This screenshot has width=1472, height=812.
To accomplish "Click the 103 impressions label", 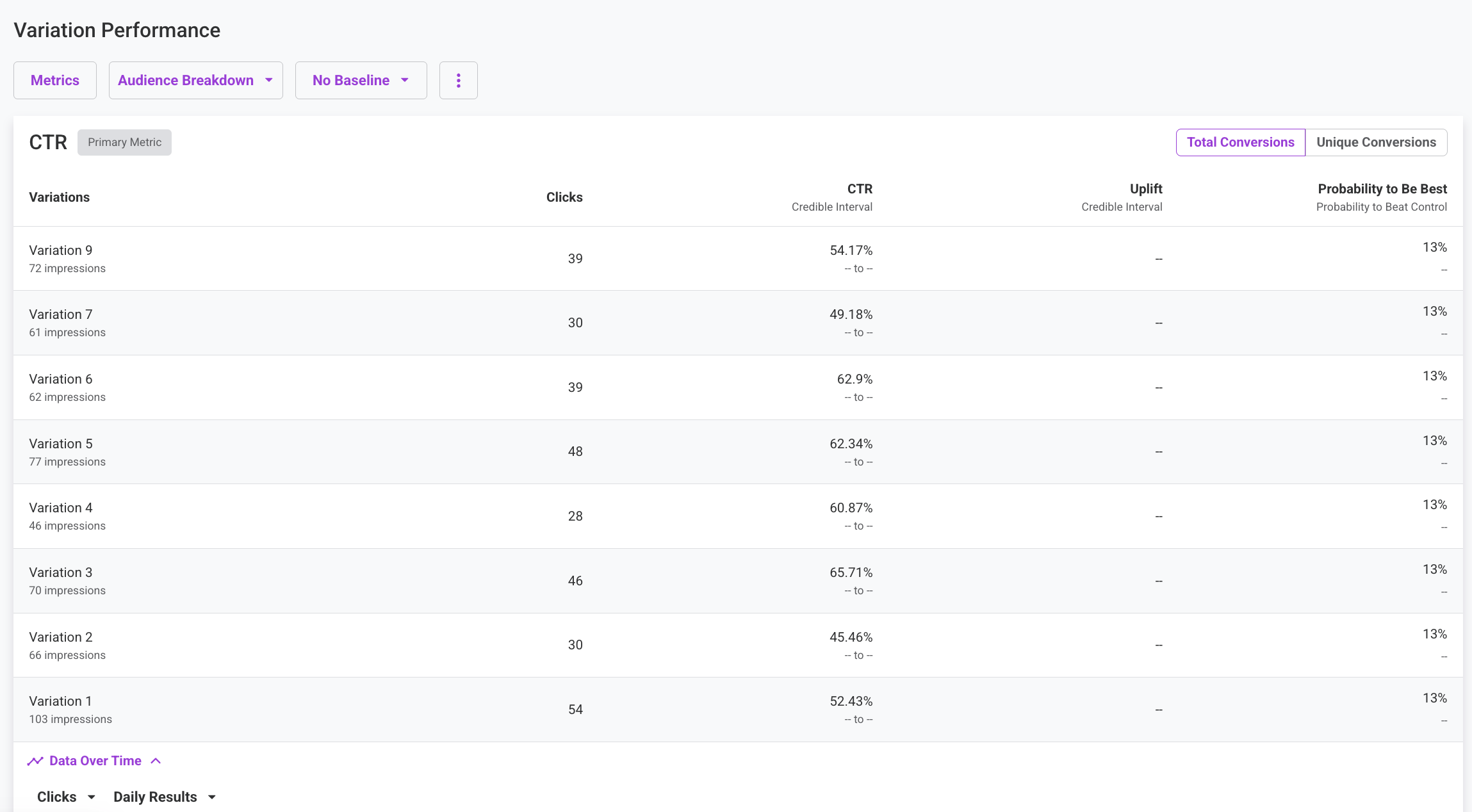I will [x=70, y=719].
